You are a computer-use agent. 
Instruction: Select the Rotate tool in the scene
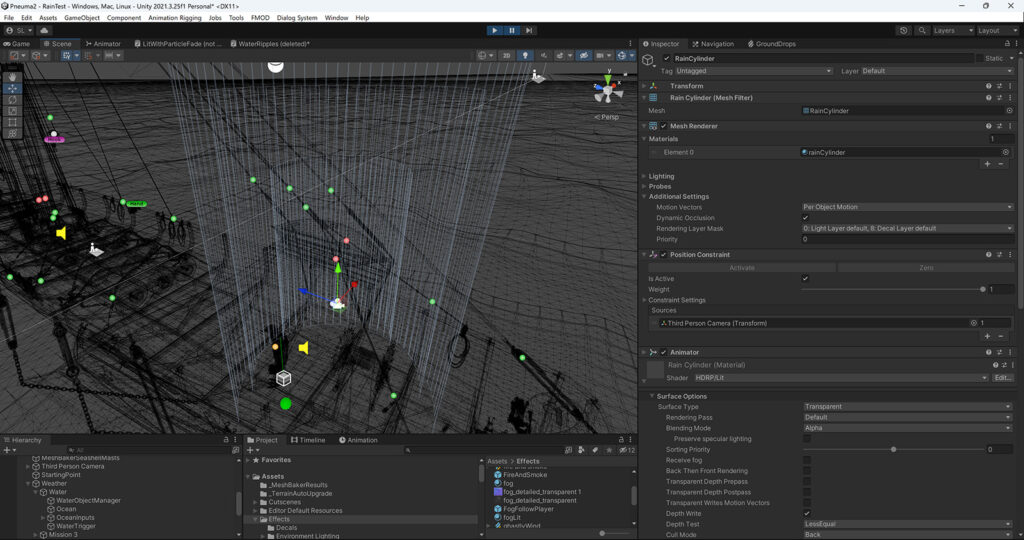tap(12, 100)
